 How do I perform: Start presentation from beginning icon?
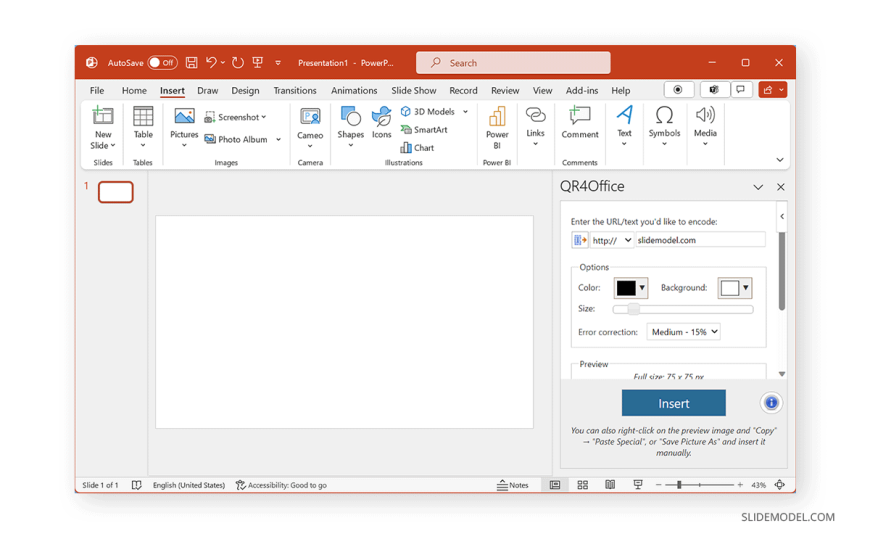tap(257, 62)
